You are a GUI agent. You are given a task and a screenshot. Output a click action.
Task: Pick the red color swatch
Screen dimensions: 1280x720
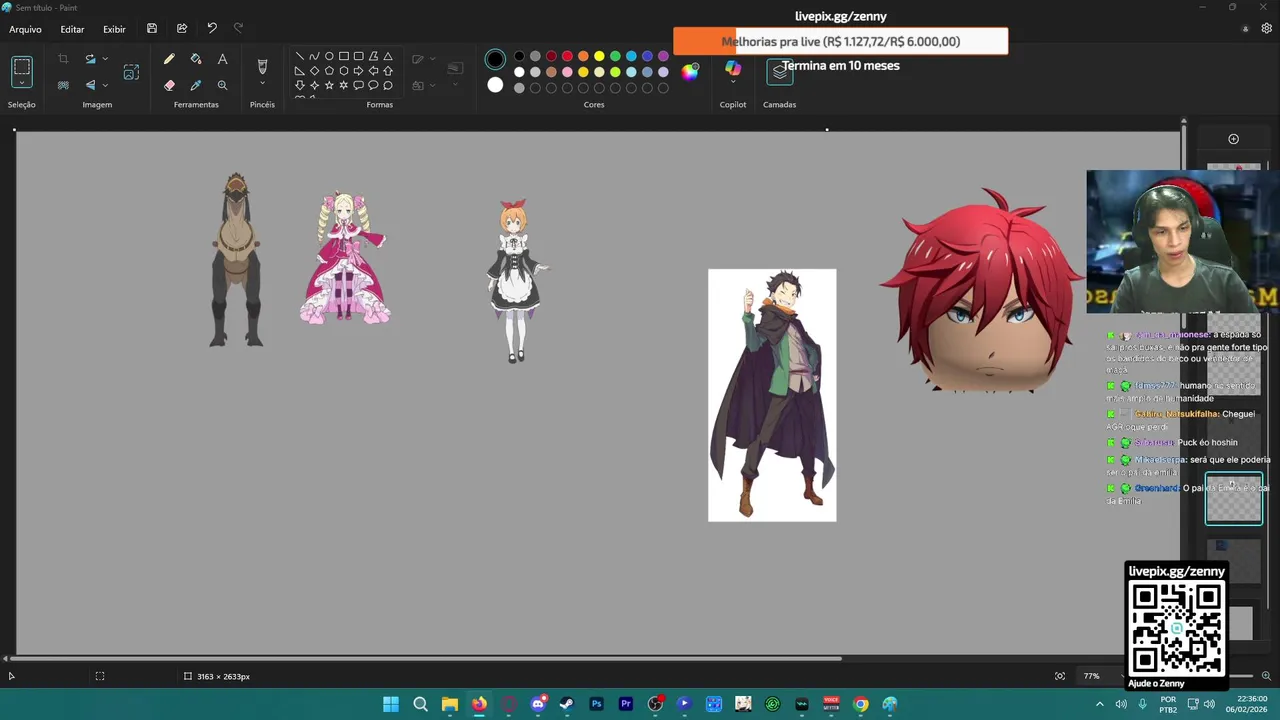pos(567,56)
